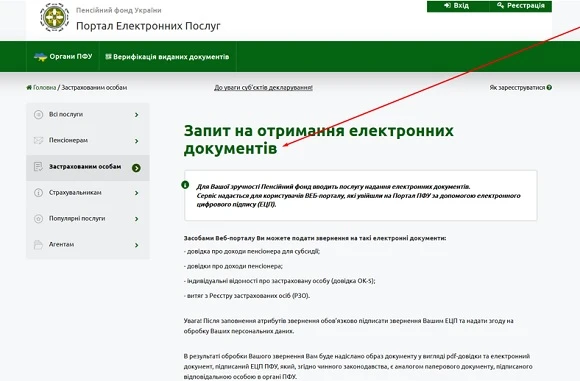Click list line довідки про доходи пенсіонера;
This screenshot has height=381, width=580.
tap(233, 266)
